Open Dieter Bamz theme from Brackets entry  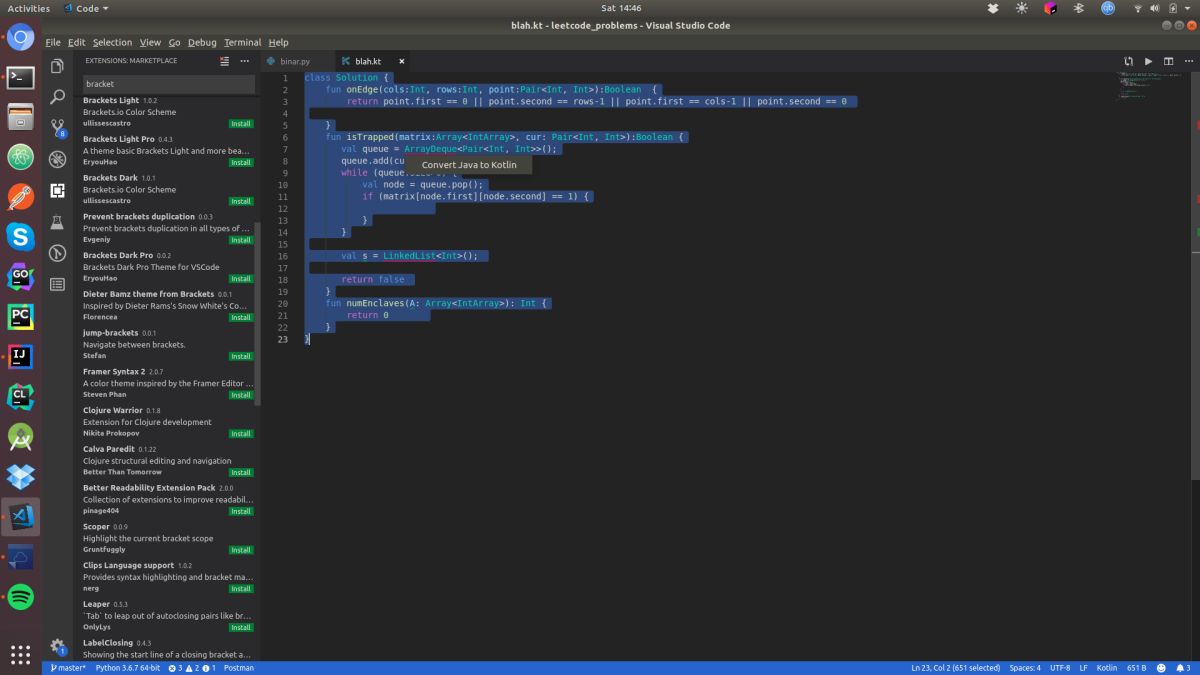(x=168, y=305)
